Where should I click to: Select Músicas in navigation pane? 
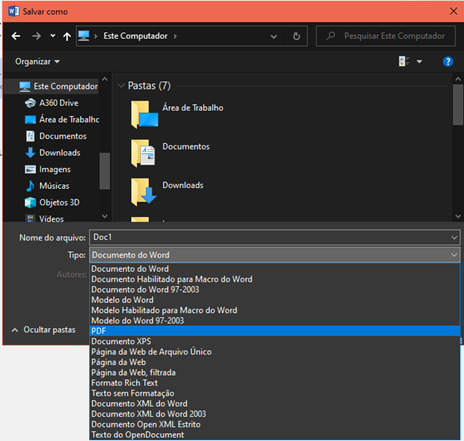[x=47, y=186]
